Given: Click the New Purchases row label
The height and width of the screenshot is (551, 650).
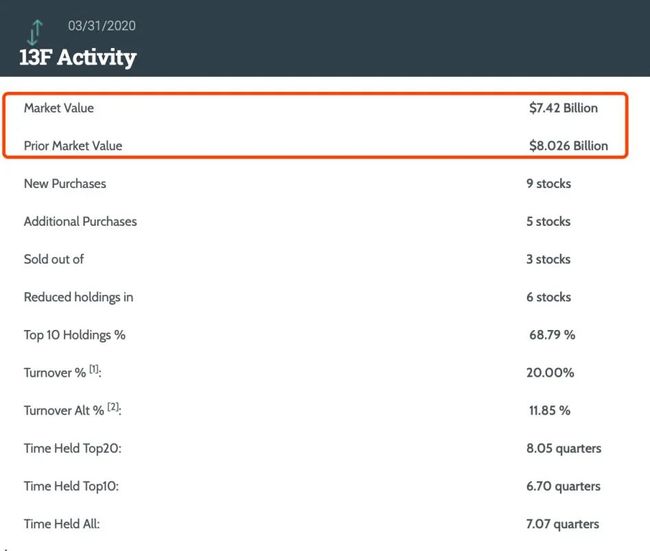Looking at the screenshot, I should tap(65, 183).
